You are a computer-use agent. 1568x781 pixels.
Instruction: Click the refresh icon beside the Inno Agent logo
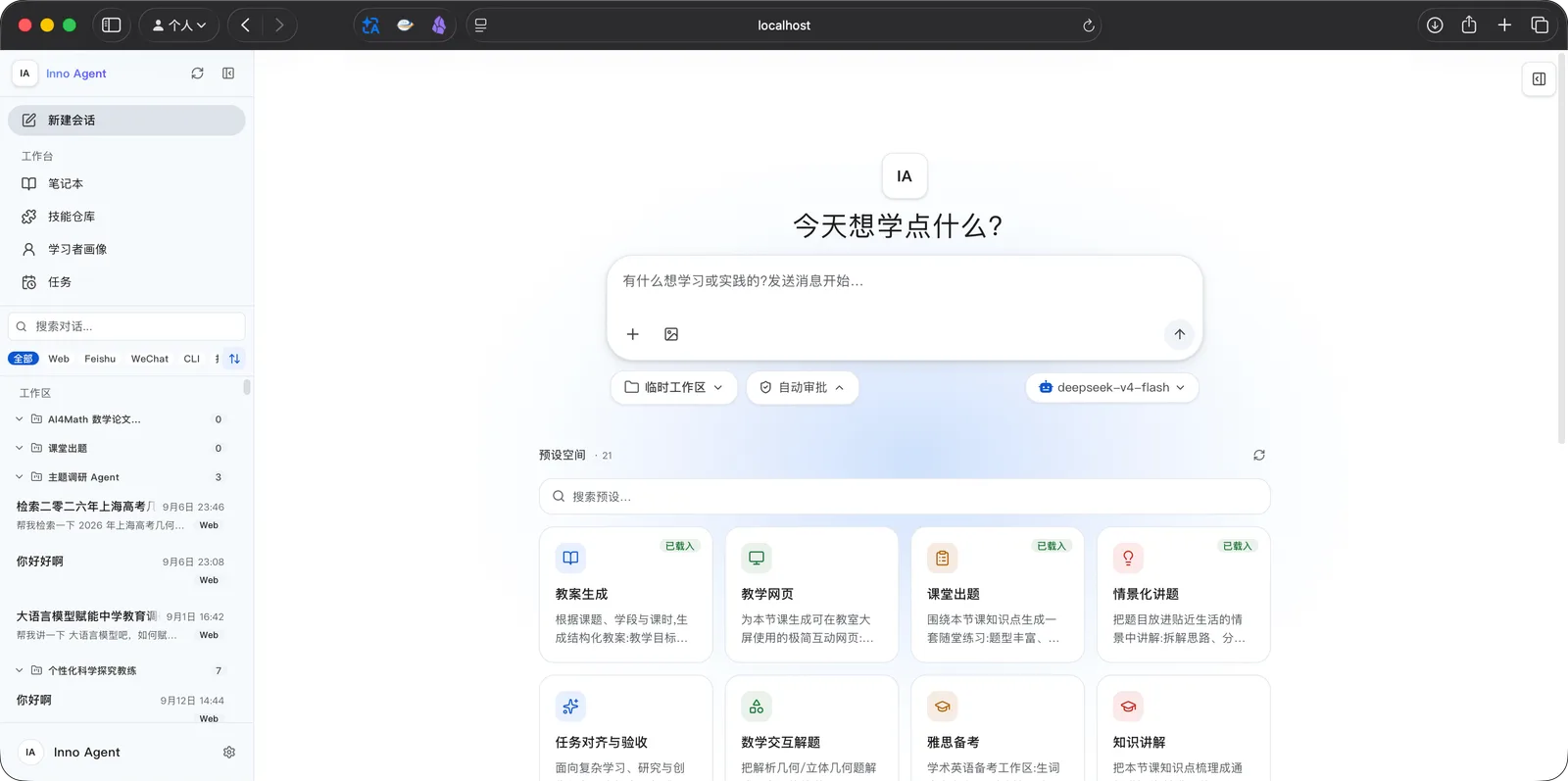point(197,73)
